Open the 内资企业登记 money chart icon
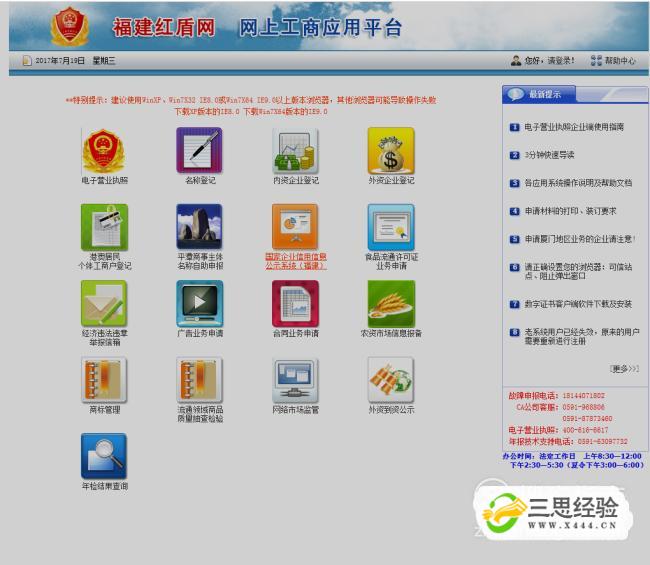The height and width of the screenshot is (565, 650). 295,150
